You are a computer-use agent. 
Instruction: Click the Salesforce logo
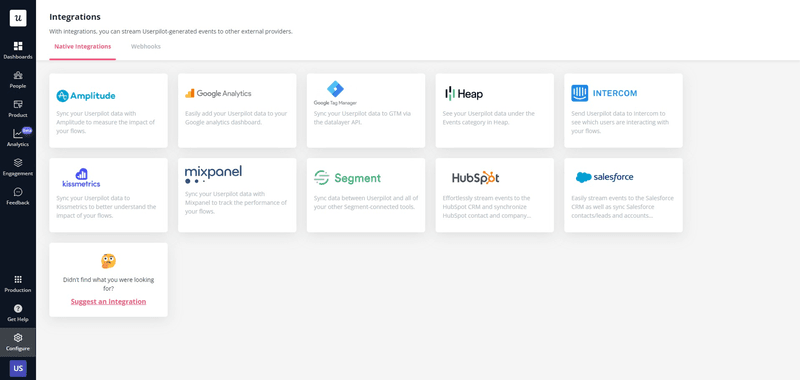[x=605, y=177]
